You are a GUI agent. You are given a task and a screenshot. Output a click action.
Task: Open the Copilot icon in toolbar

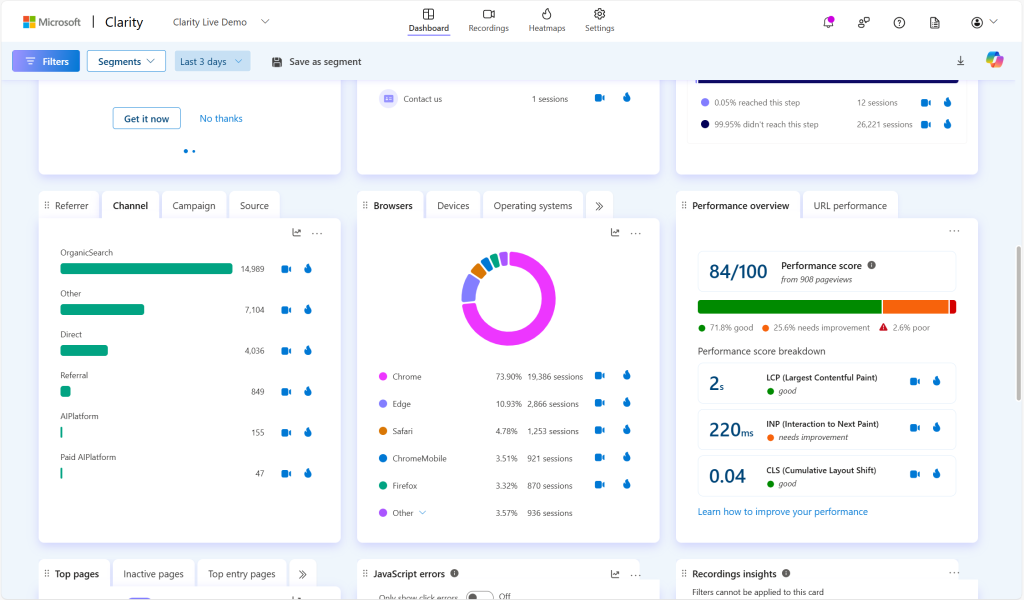pyautogui.click(x=994, y=61)
